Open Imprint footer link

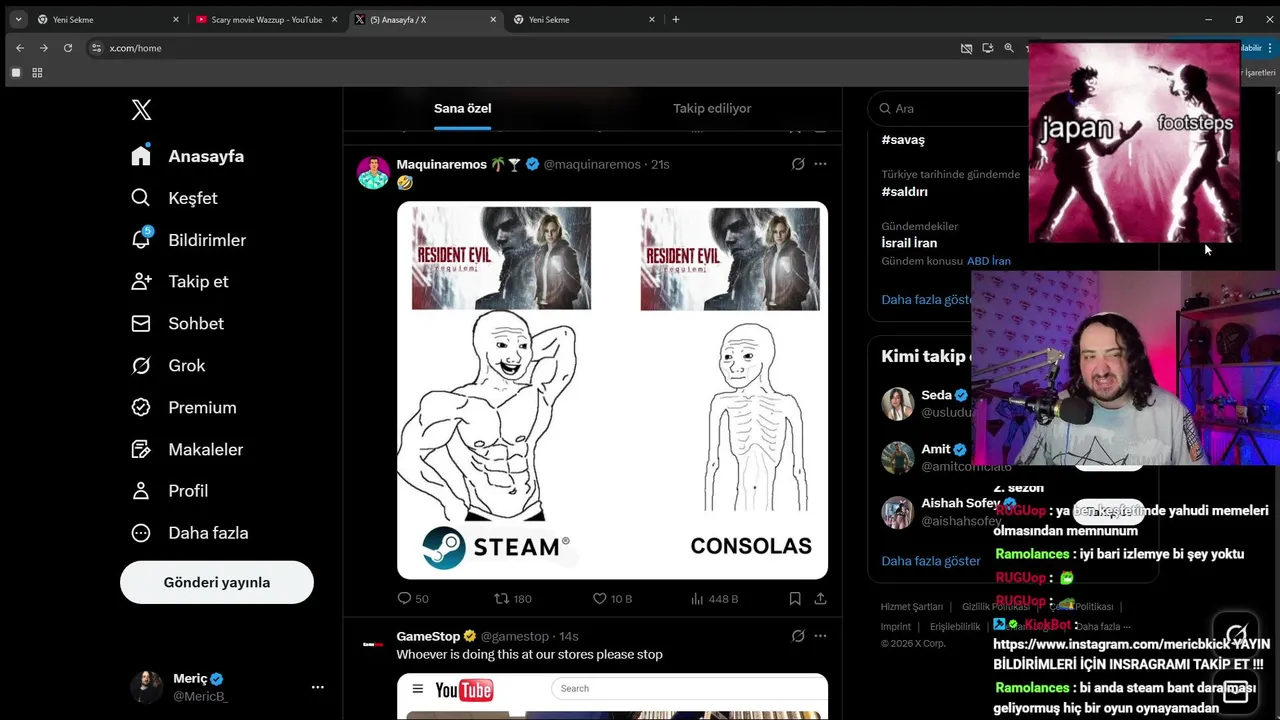(x=896, y=627)
